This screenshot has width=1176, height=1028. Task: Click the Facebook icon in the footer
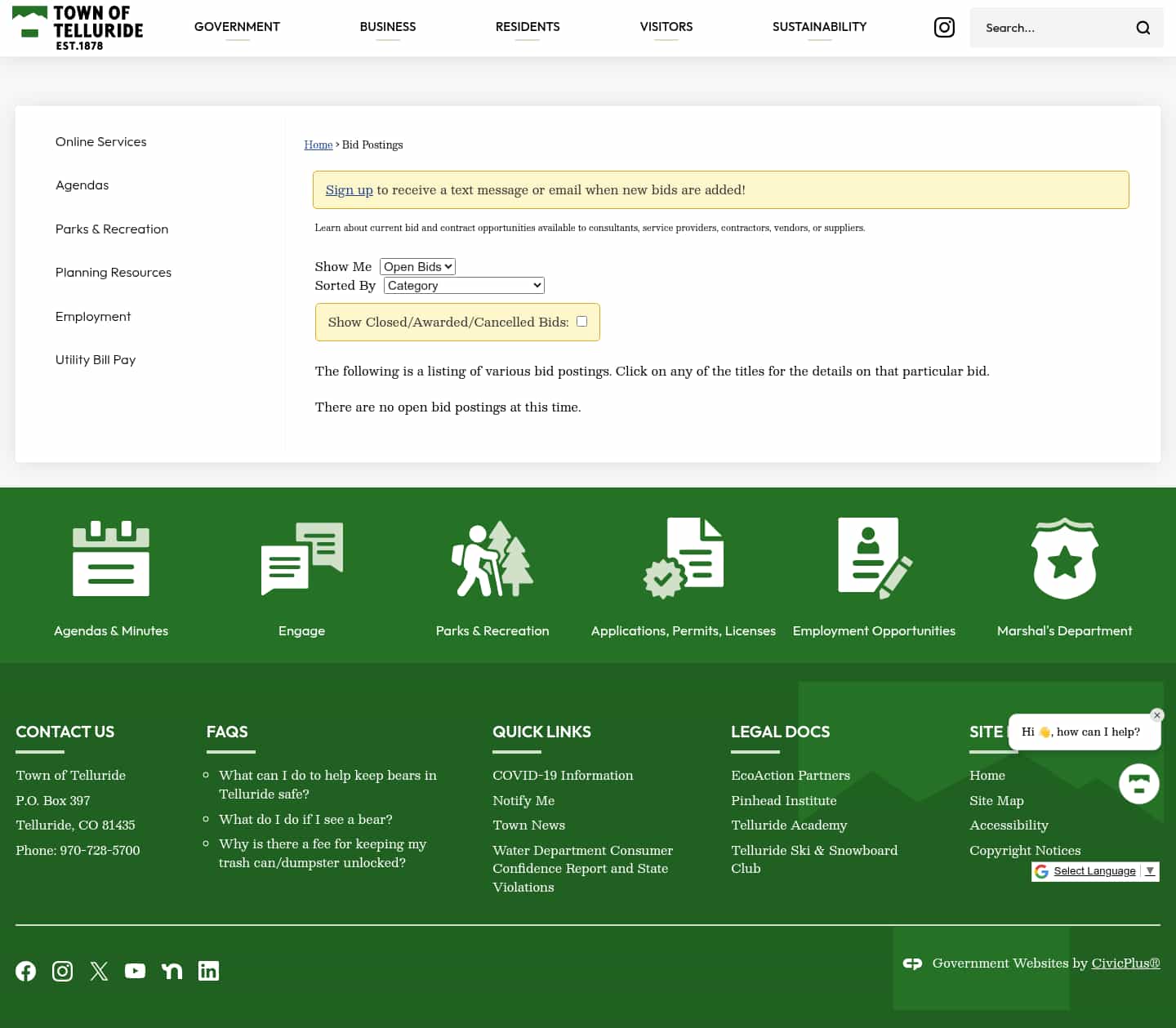pyautogui.click(x=25, y=971)
